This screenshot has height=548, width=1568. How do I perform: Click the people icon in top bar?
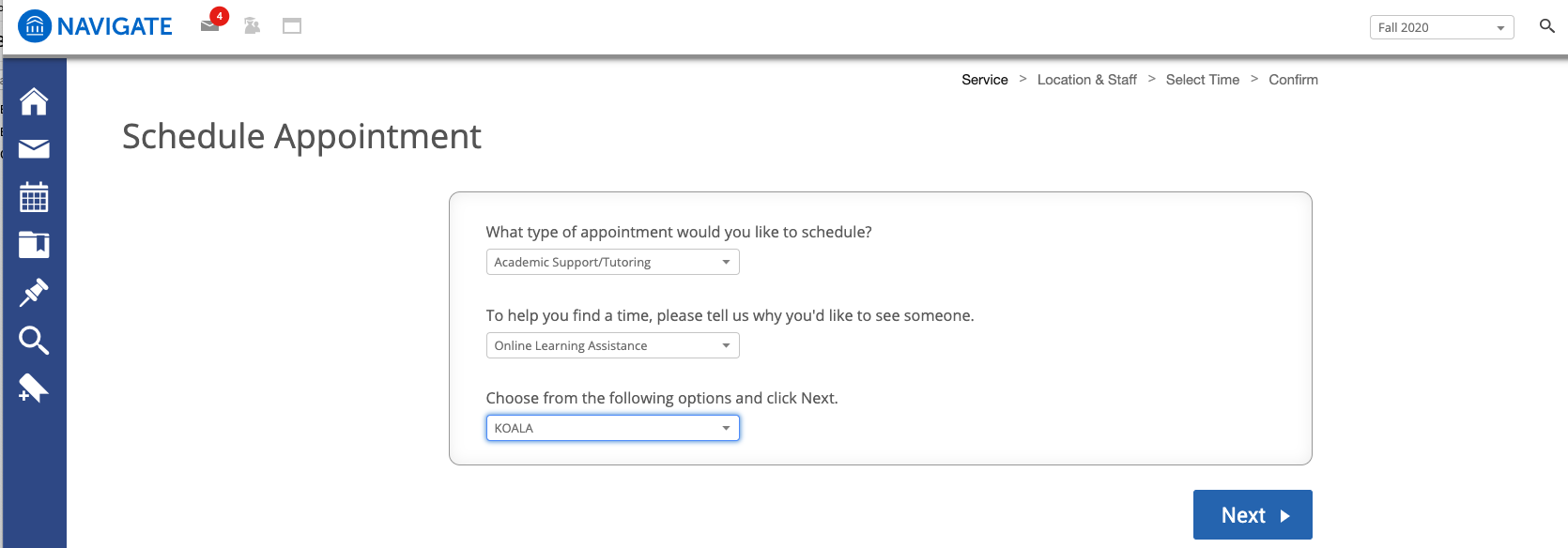click(252, 25)
